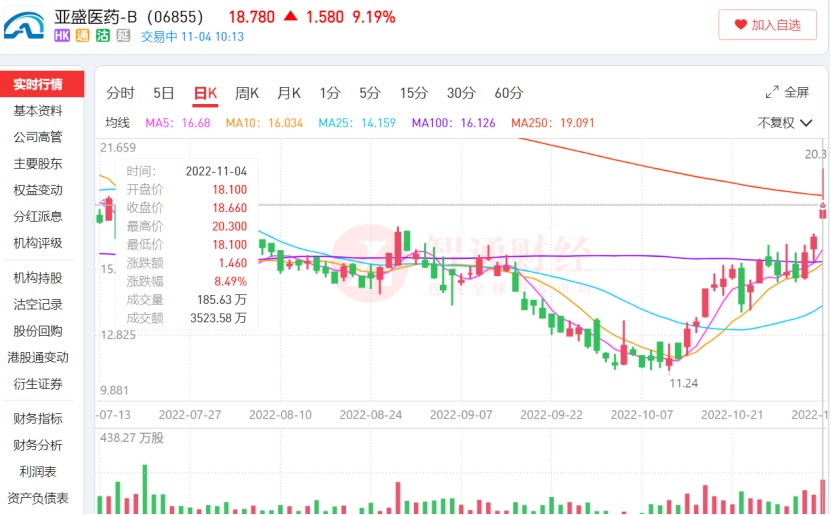This screenshot has width=831, height=515.
Task: Click the MA10: 16.034 indicator label
Action: point(264,123)
